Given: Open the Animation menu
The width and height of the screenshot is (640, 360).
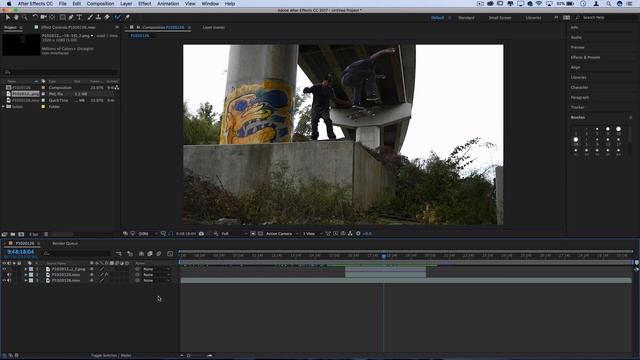Looking at the screenshot, I should click(168, 4).
